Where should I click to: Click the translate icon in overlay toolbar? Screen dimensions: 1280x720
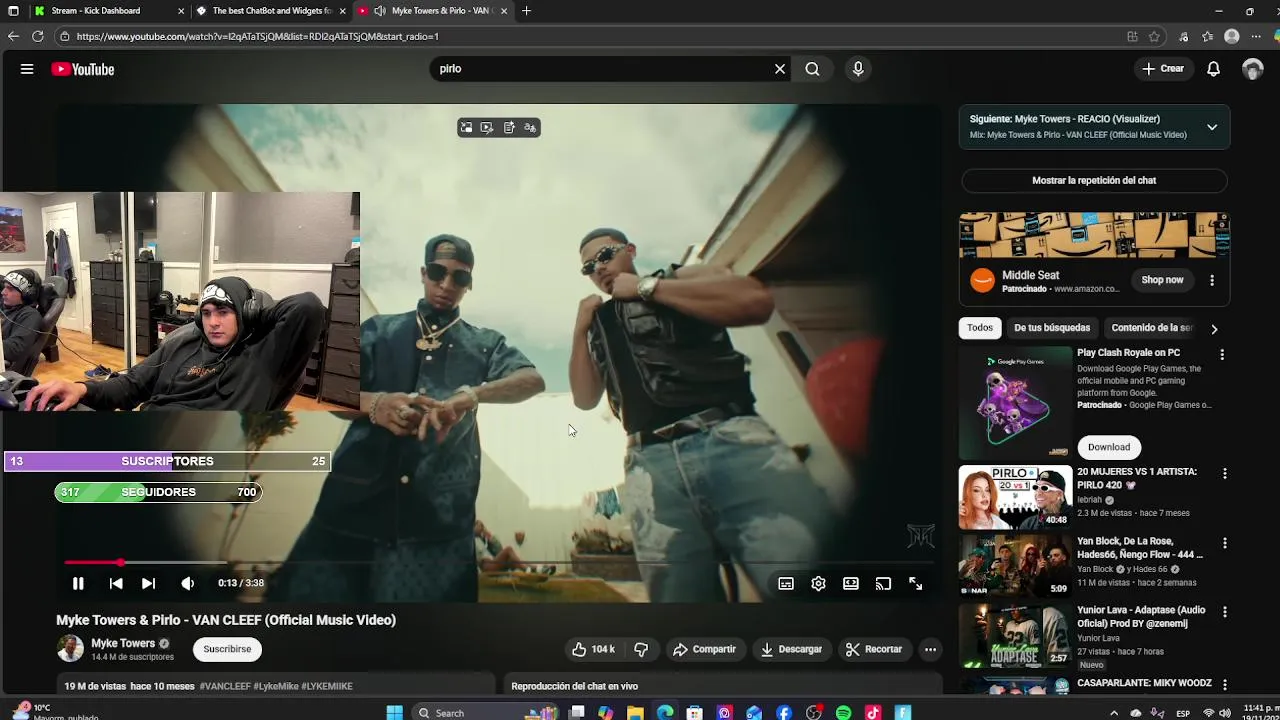(x=530, y=127)
